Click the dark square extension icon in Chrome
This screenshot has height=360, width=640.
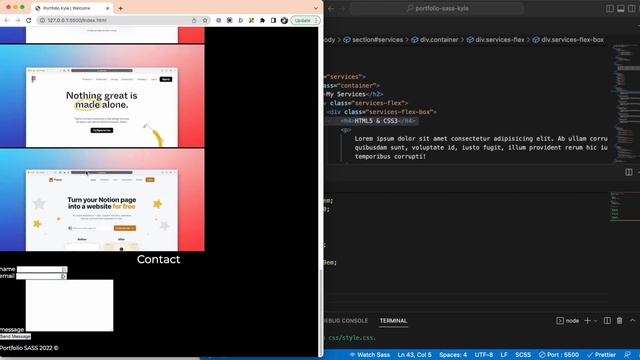pyautogui.click(x=229, y=20)
